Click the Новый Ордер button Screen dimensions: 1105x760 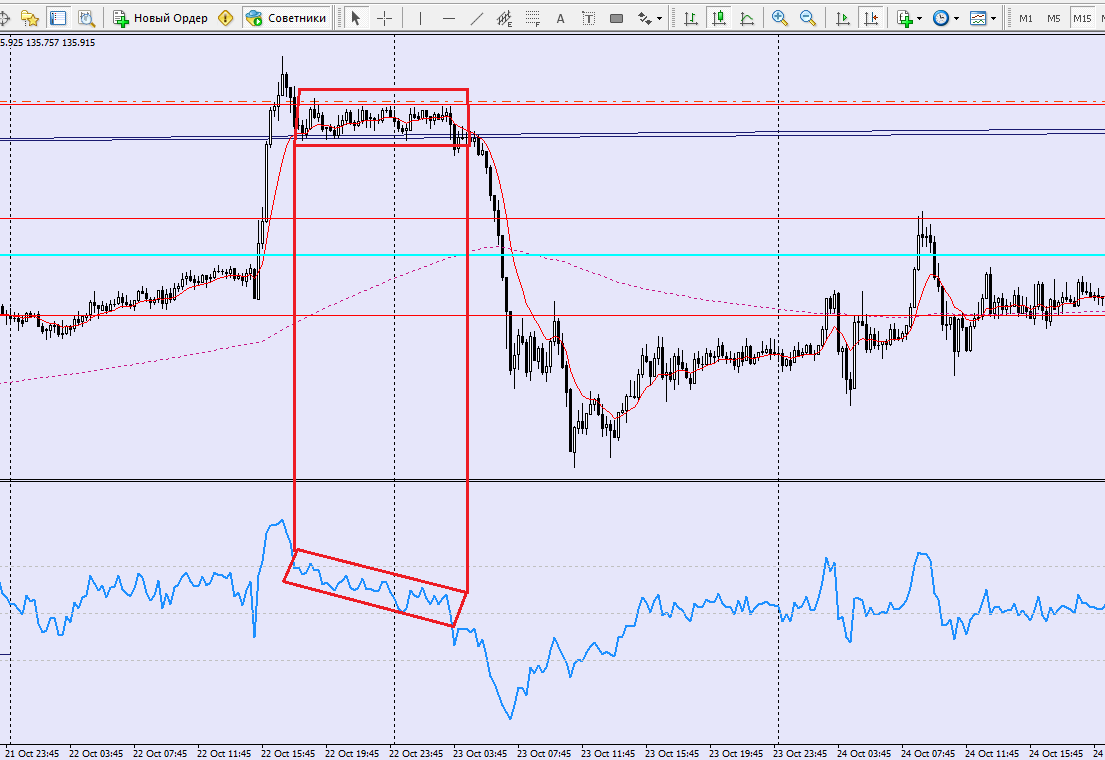coord(161,18)
